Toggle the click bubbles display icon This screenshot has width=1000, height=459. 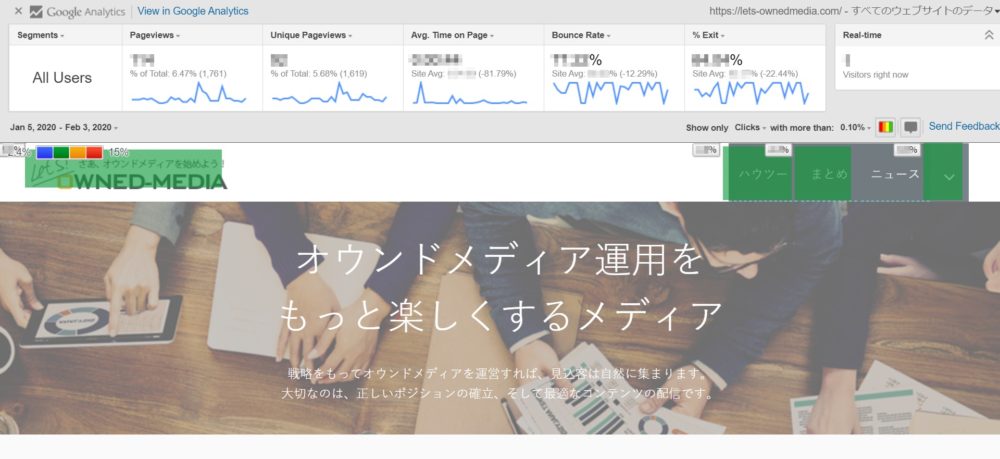tap(911, 127)
